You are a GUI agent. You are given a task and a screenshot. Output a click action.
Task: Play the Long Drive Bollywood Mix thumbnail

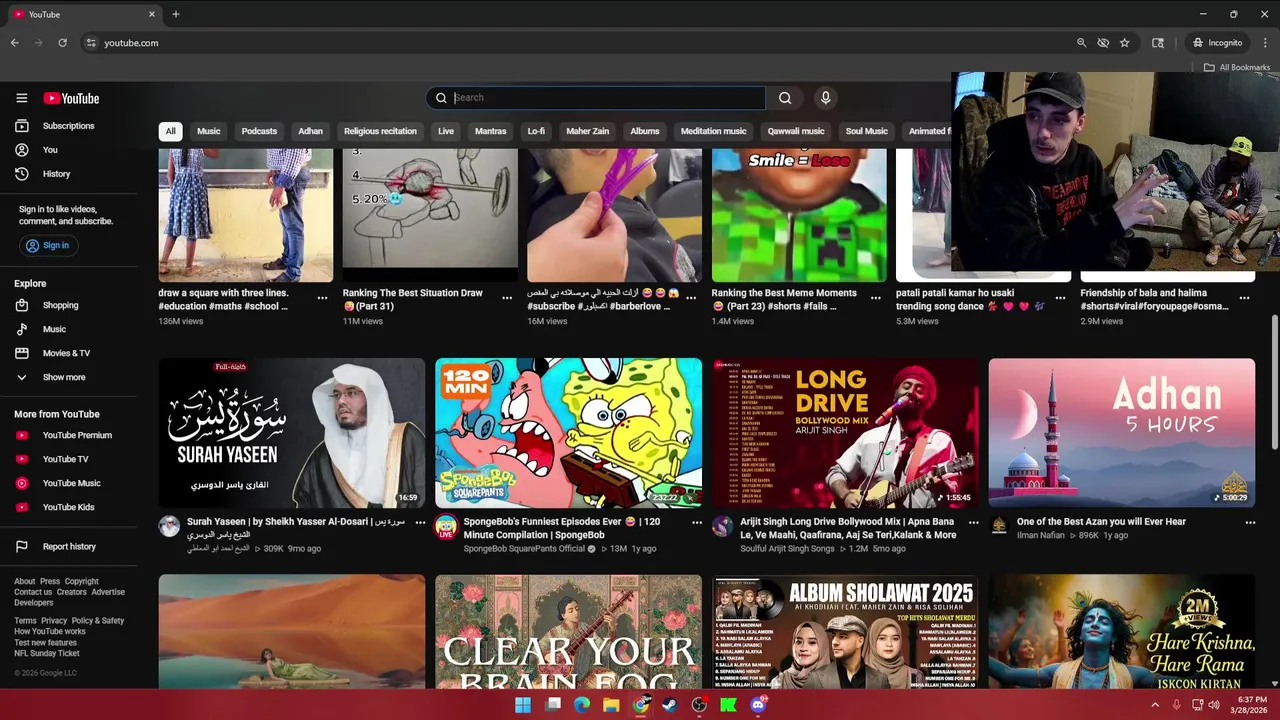click(845, 433)
